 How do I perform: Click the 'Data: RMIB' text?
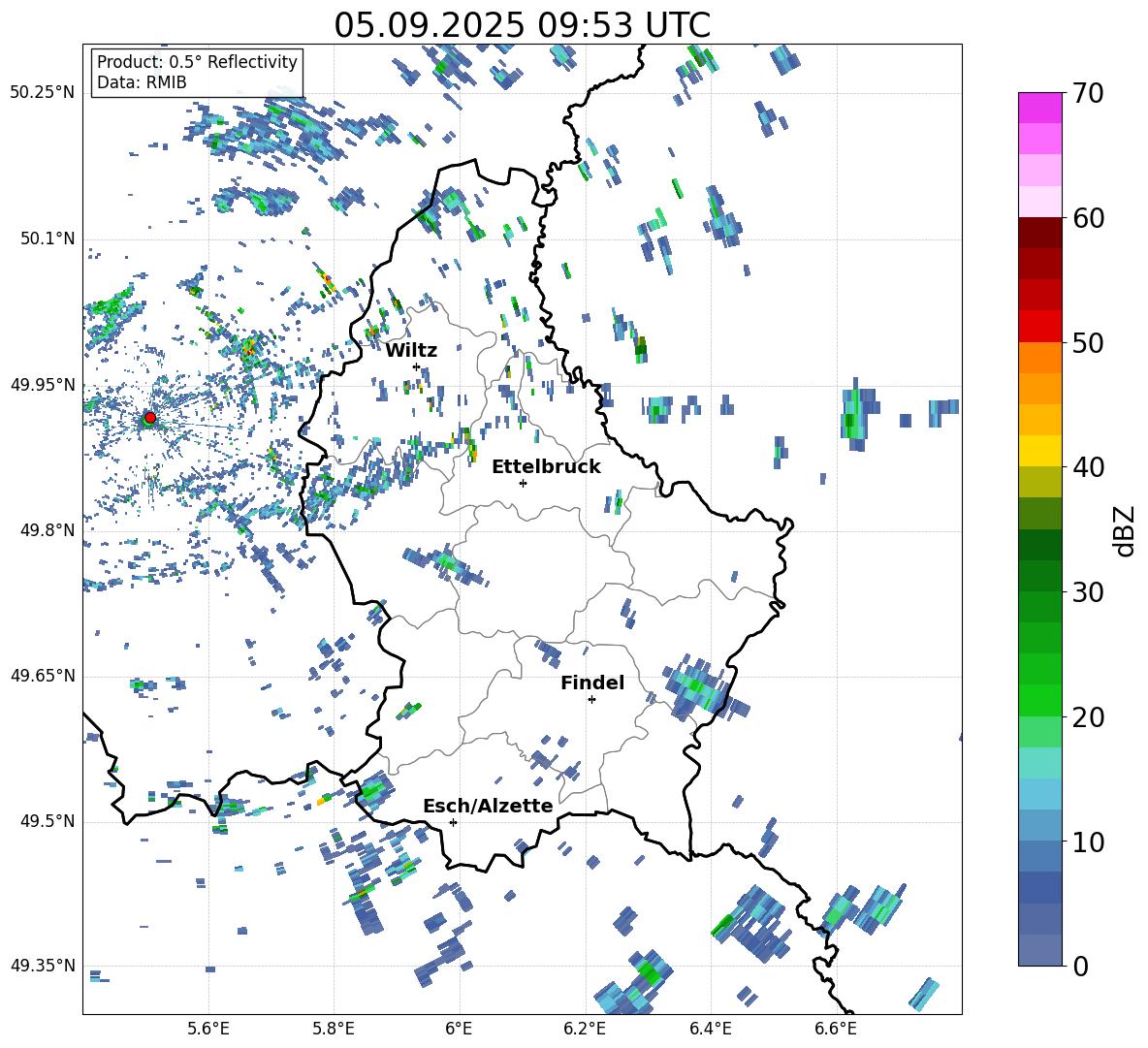pyautogui.click(x=142, y=82)
